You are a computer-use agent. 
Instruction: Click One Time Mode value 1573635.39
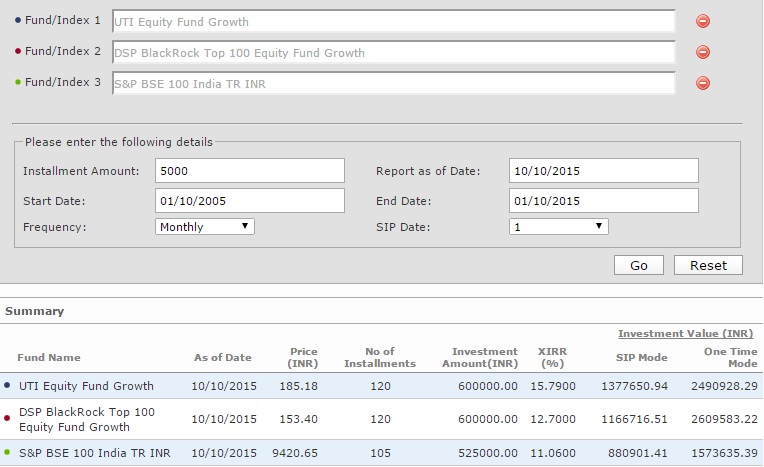tap(724, 453)
